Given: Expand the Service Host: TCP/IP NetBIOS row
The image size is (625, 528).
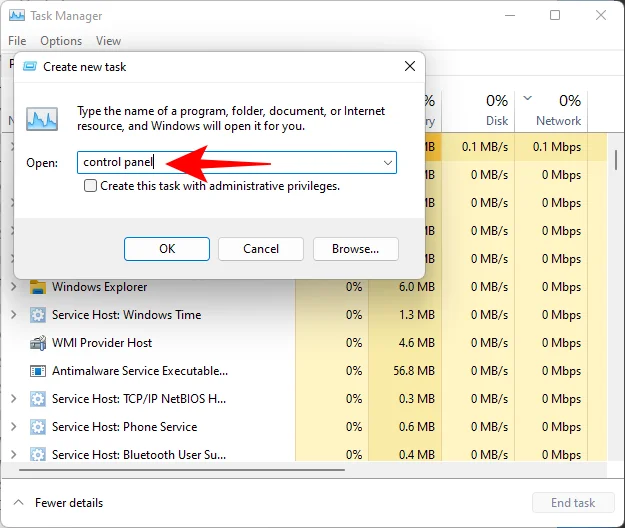Looking at the screenshot, I should (x=14, y=398).
